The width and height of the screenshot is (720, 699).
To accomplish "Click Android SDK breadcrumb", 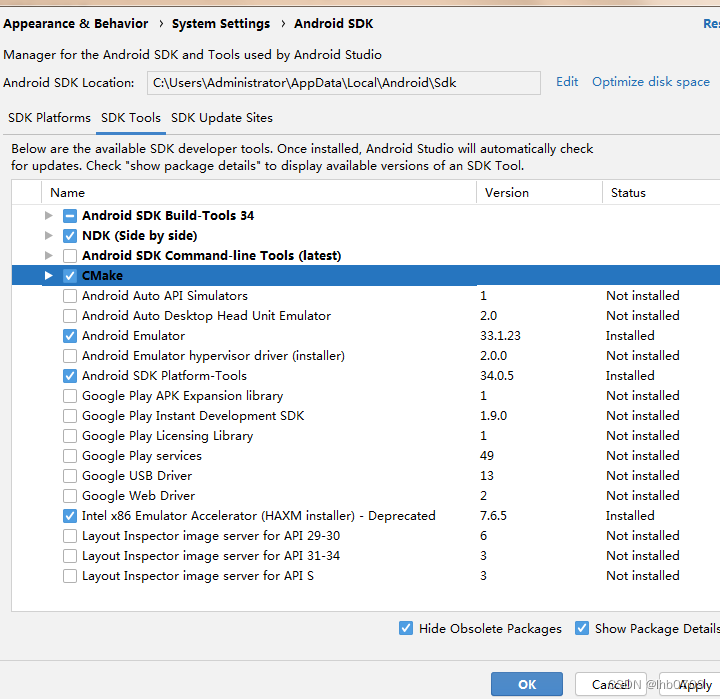I will (x=334, y=23).
